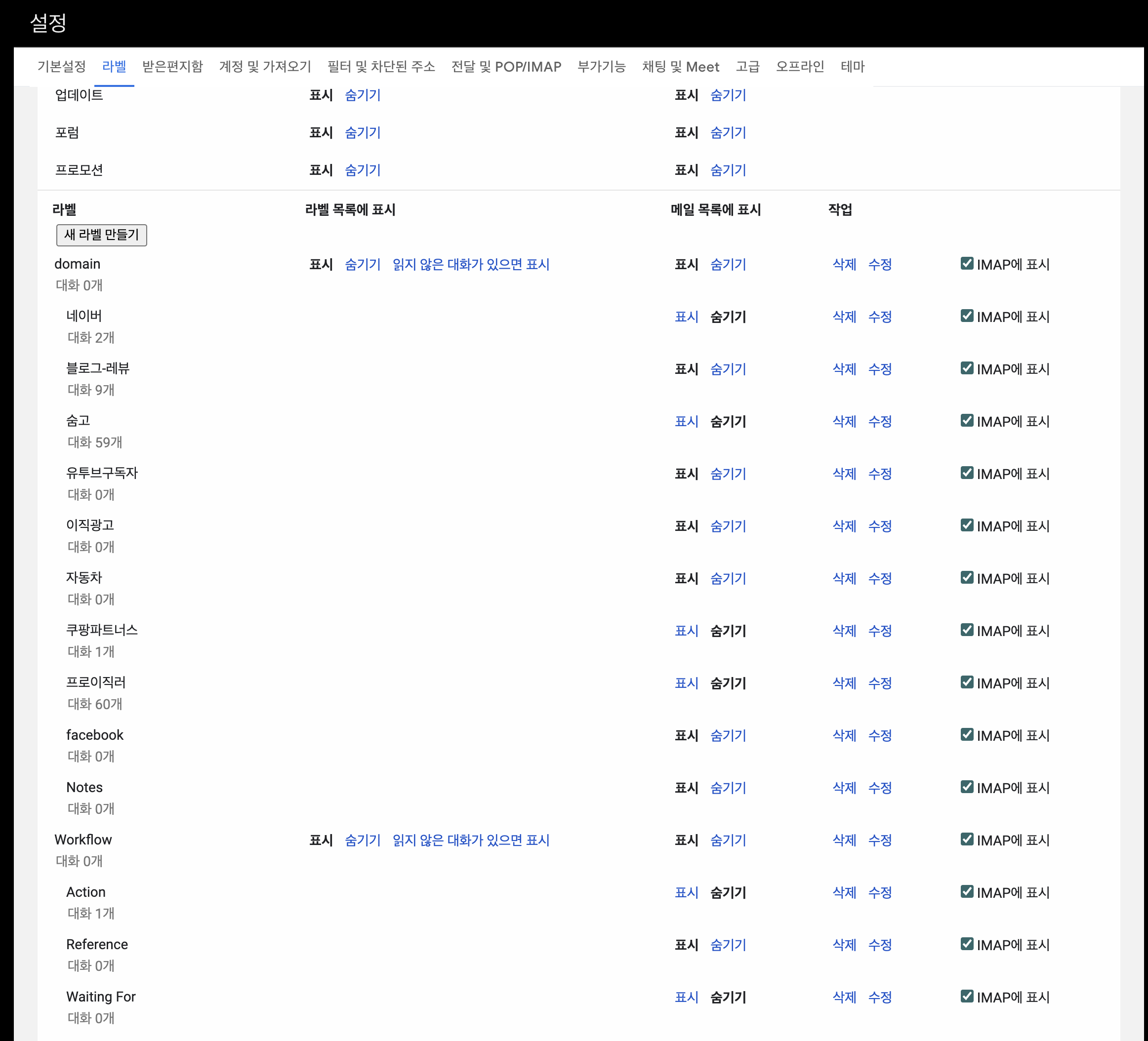Open the 필터 및 차단된 주소 tab
This screenshot has width=1148, height=1041.
tap(381, 67)
